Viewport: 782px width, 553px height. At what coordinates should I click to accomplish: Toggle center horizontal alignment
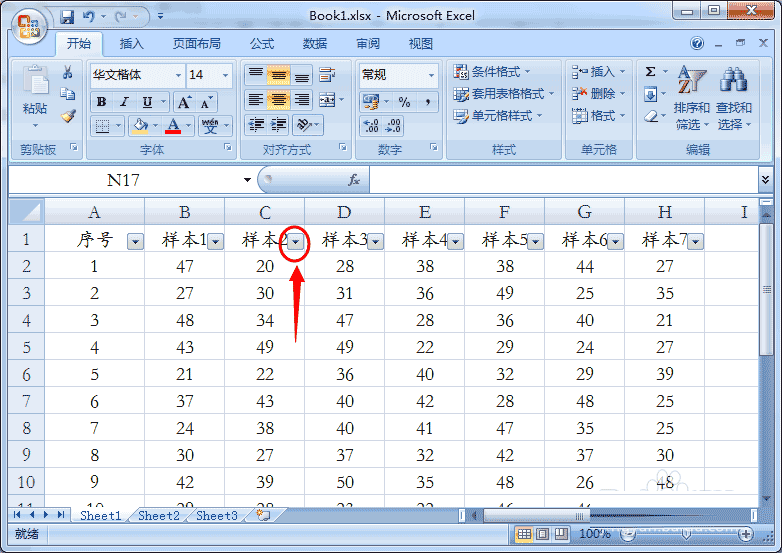tap(278, 100)
